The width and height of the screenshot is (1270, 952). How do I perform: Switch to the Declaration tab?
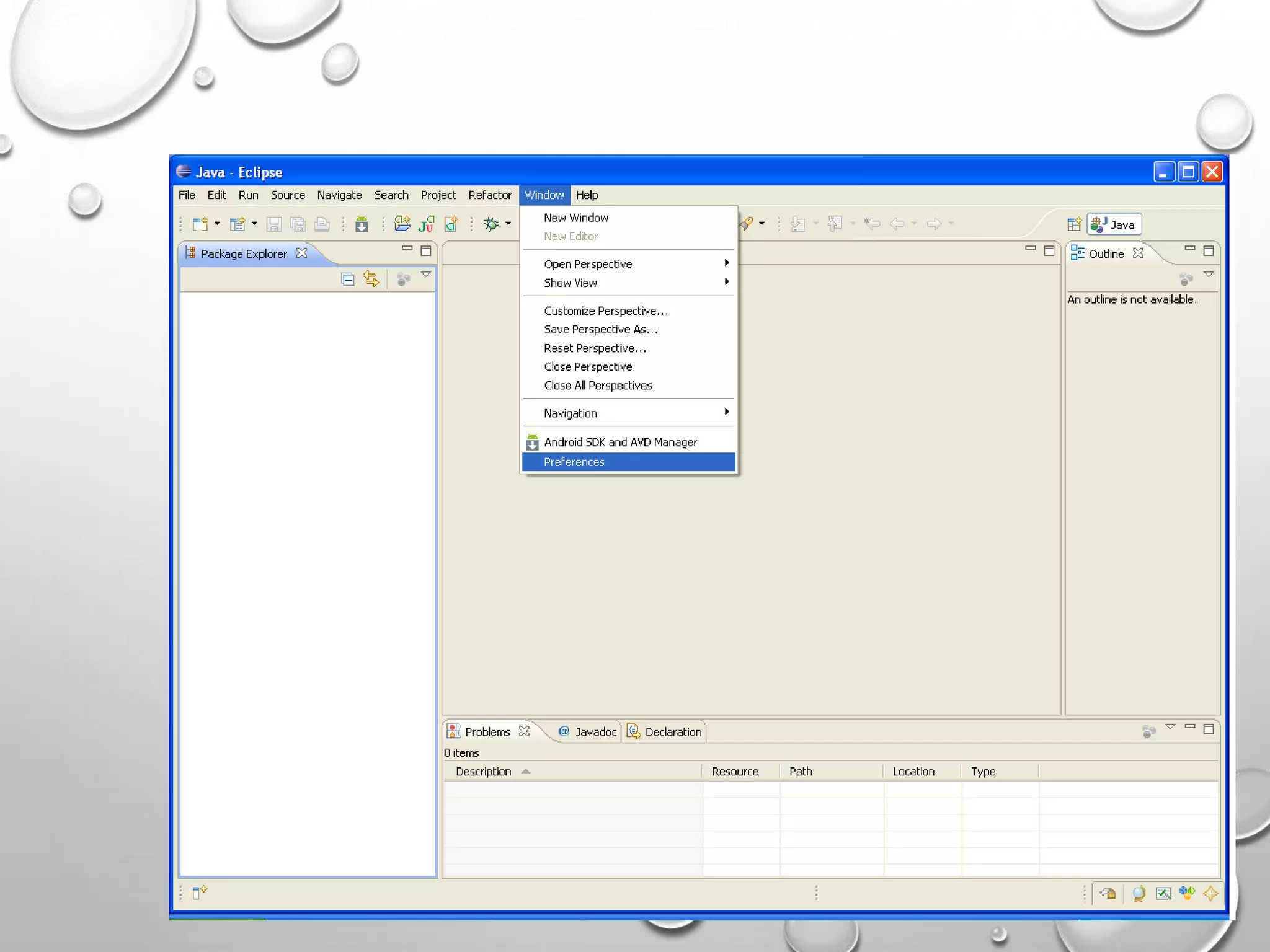click(x=664, y=731)
